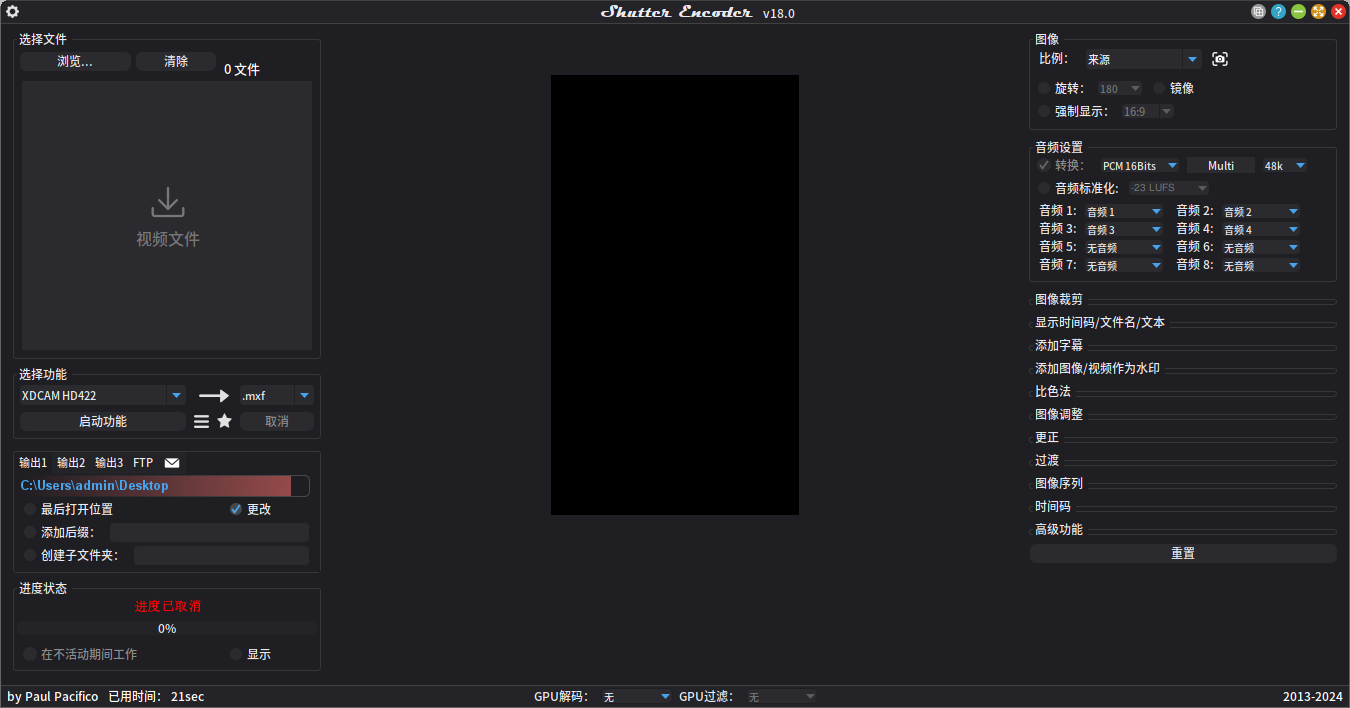Open the 音频1 track dropdown
The width and height of the screenshot is (1350, 708).
point(1123,211)
